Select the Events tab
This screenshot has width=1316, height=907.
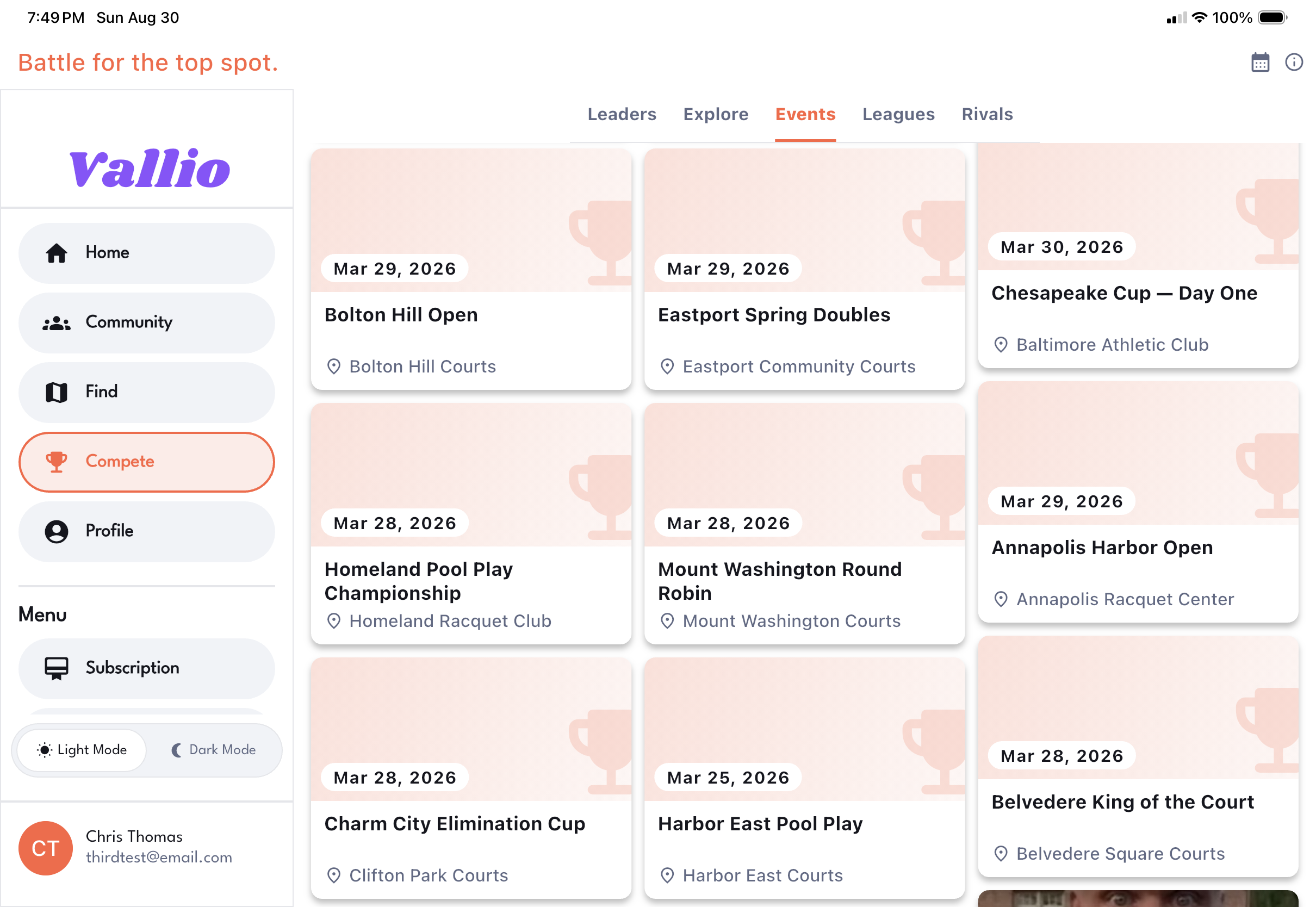[805, 114]
